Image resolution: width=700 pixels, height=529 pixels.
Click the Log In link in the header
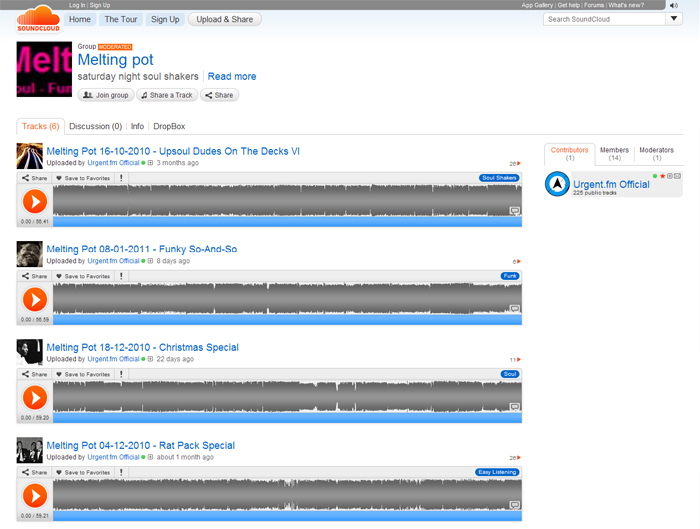(77, 5)
